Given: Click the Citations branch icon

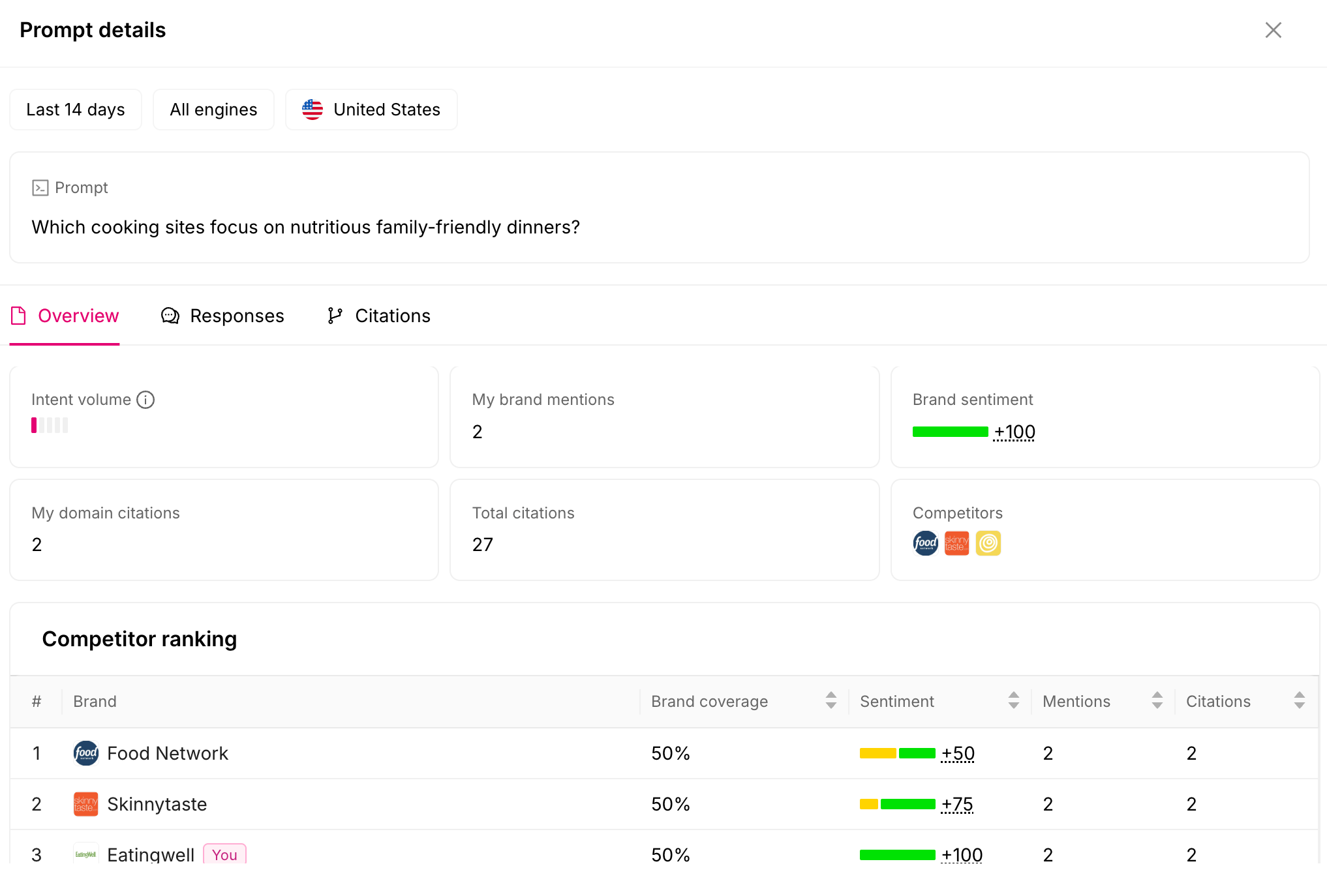Looking at the screenshot, I should pos(335,316).
